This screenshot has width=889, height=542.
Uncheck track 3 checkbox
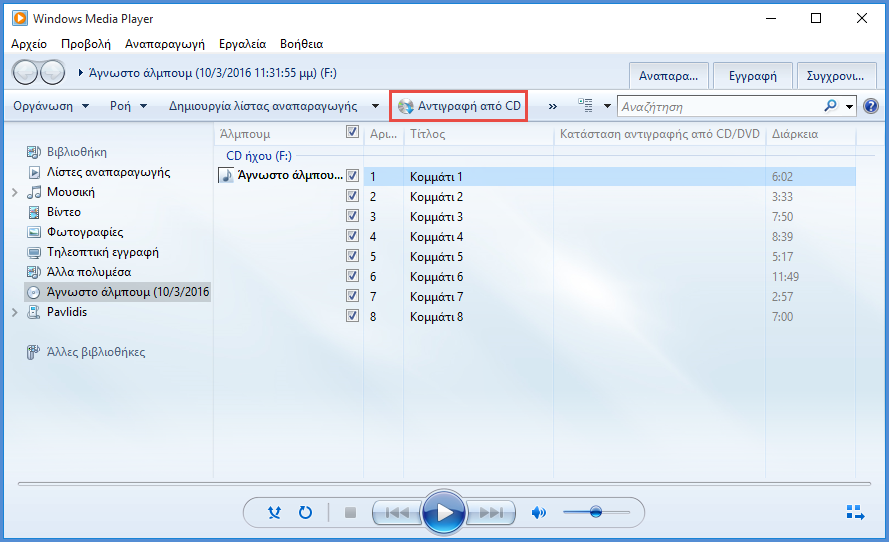[x=352, y=216]
